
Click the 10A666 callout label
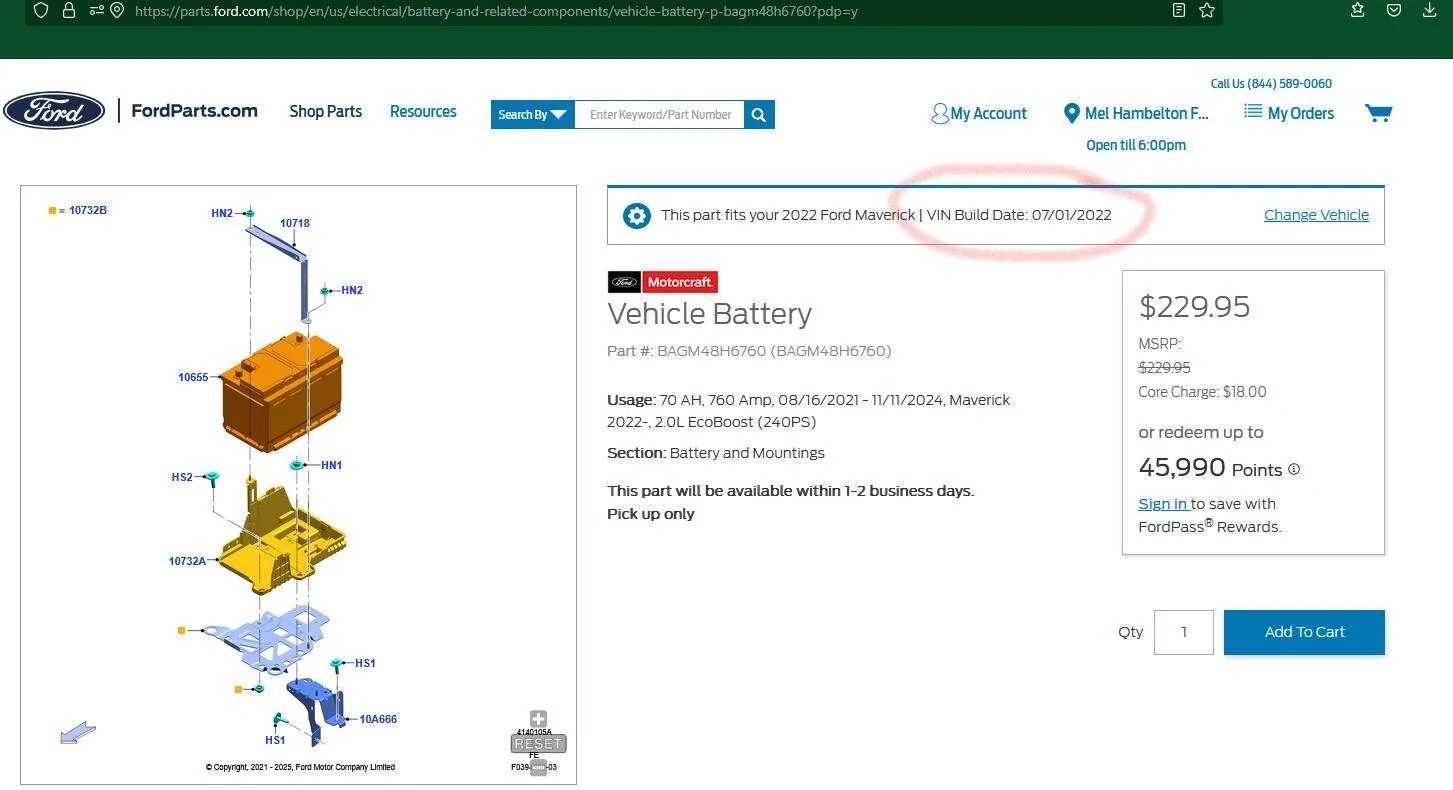tap(378, 720)
